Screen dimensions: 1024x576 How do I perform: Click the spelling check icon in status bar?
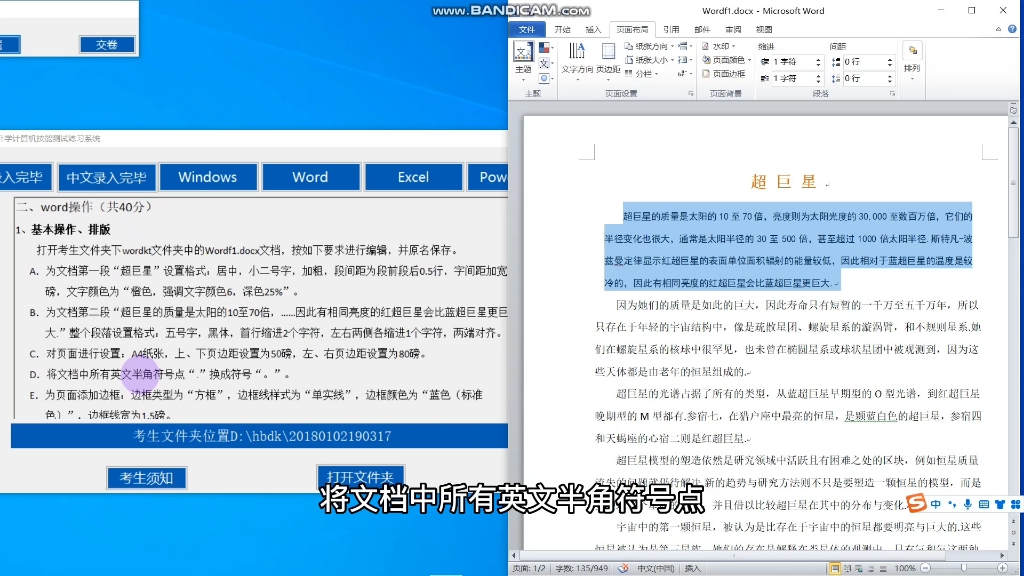click(623, 567)
